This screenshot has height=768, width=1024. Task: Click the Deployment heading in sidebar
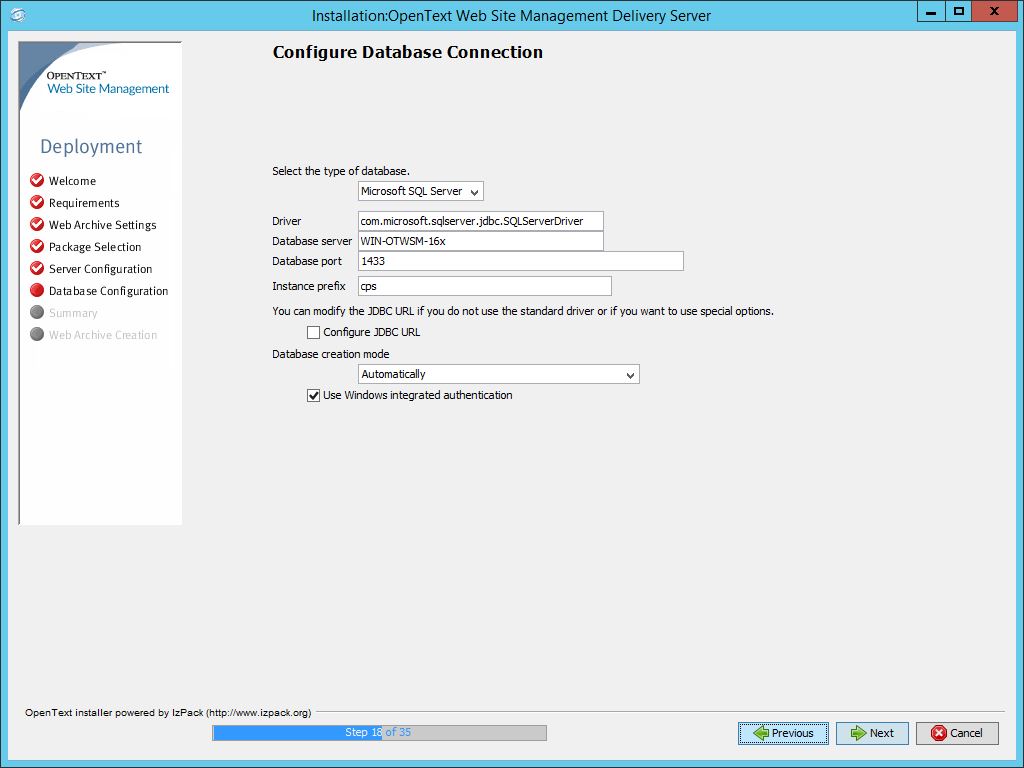coord(91,146)
